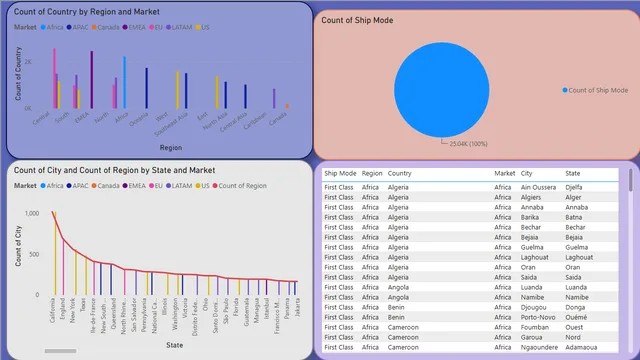Screen dimensions: 640x360
Task: Select the Namibe city cell
Action: [x=532, y=297]
